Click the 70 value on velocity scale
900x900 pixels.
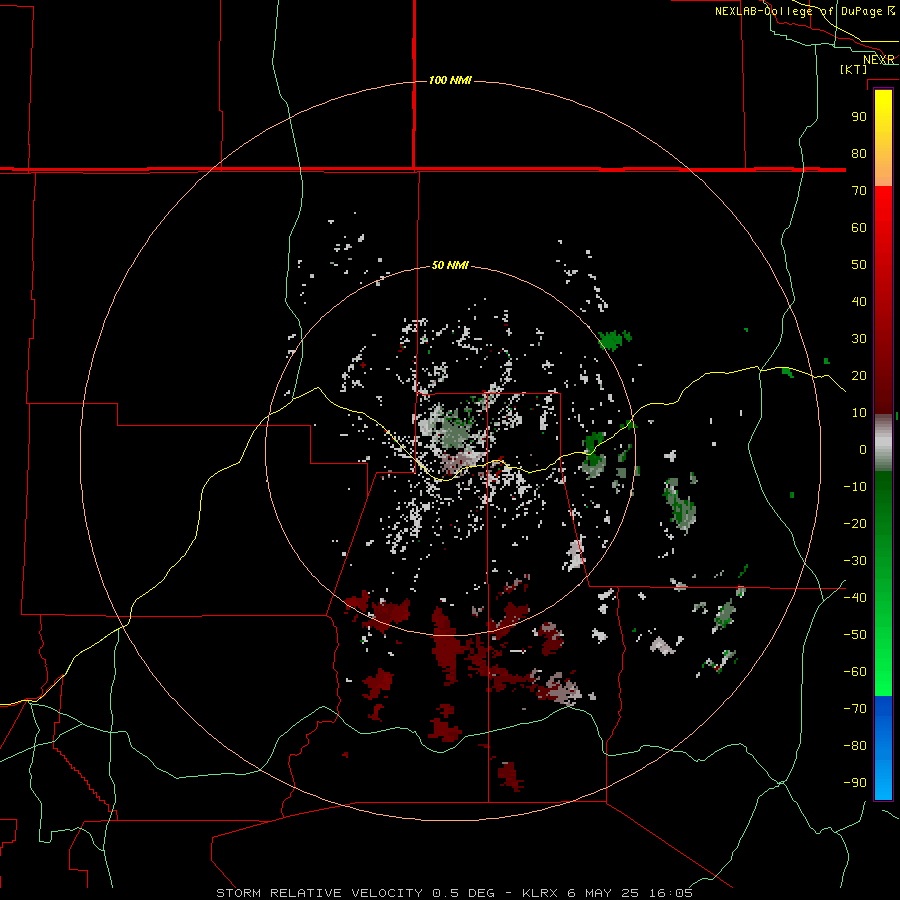[x=859, y=191]
